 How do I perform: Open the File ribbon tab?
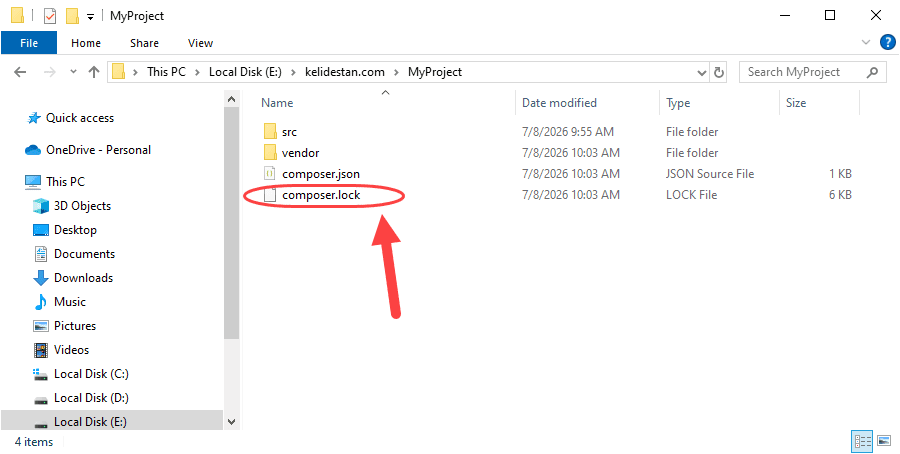point(29,43)
